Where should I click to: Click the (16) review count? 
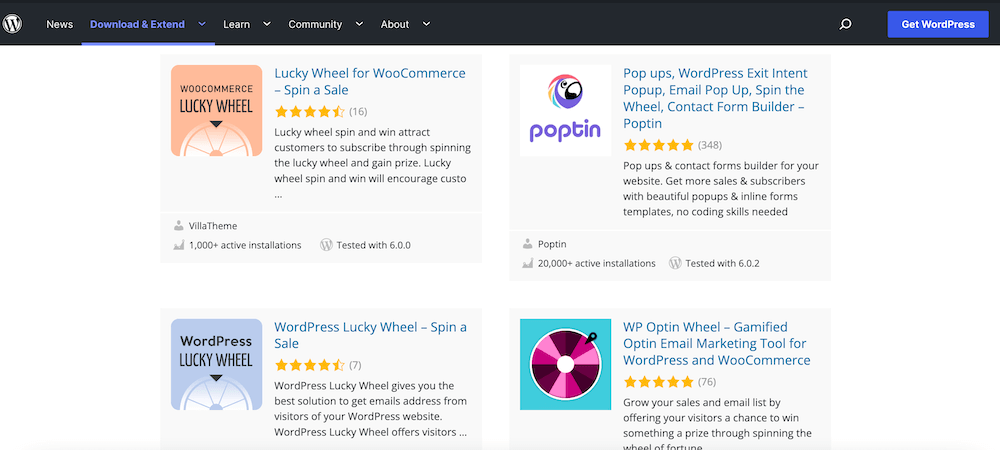tap(358, 112)
